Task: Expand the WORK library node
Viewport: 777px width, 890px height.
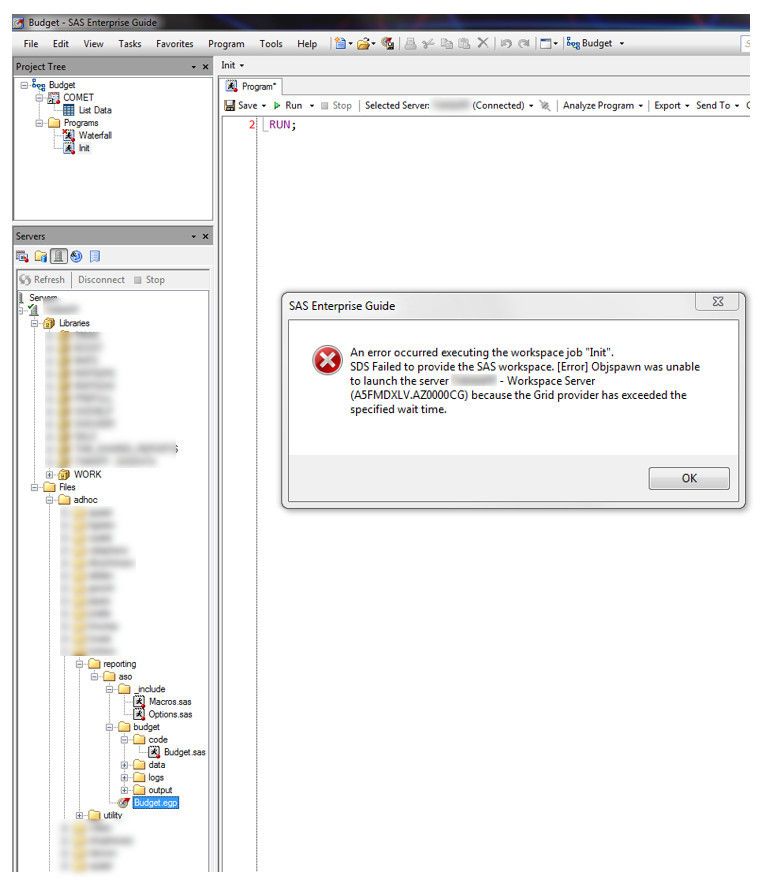Action: (x=49, y=475)
